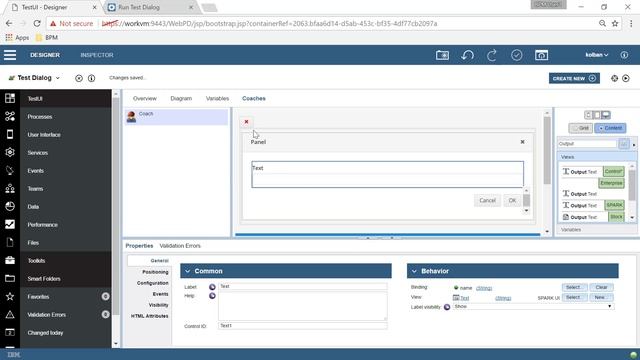Image resolution: width=640 pixels, height=360 pixels.
Task: Select the Performance chart icon
Action: pyautogui.click(x=10, y=224)
